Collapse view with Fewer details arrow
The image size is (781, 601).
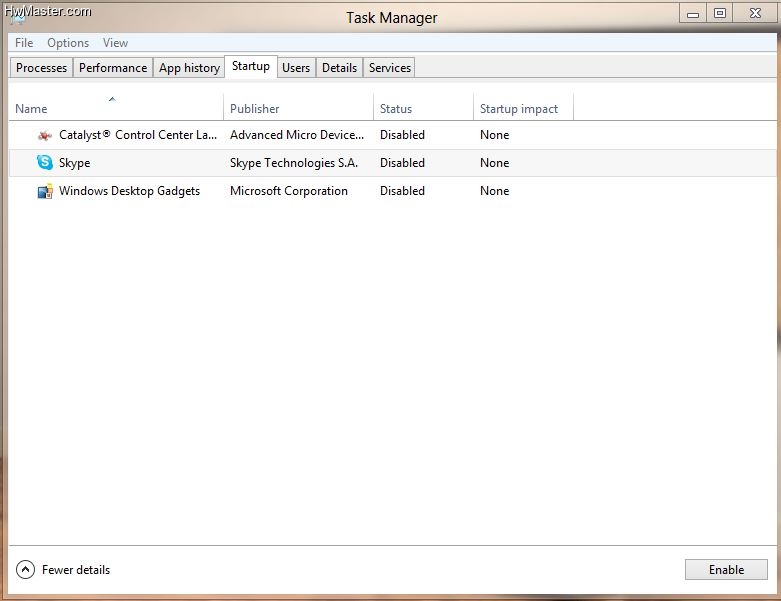pos(25,570)
